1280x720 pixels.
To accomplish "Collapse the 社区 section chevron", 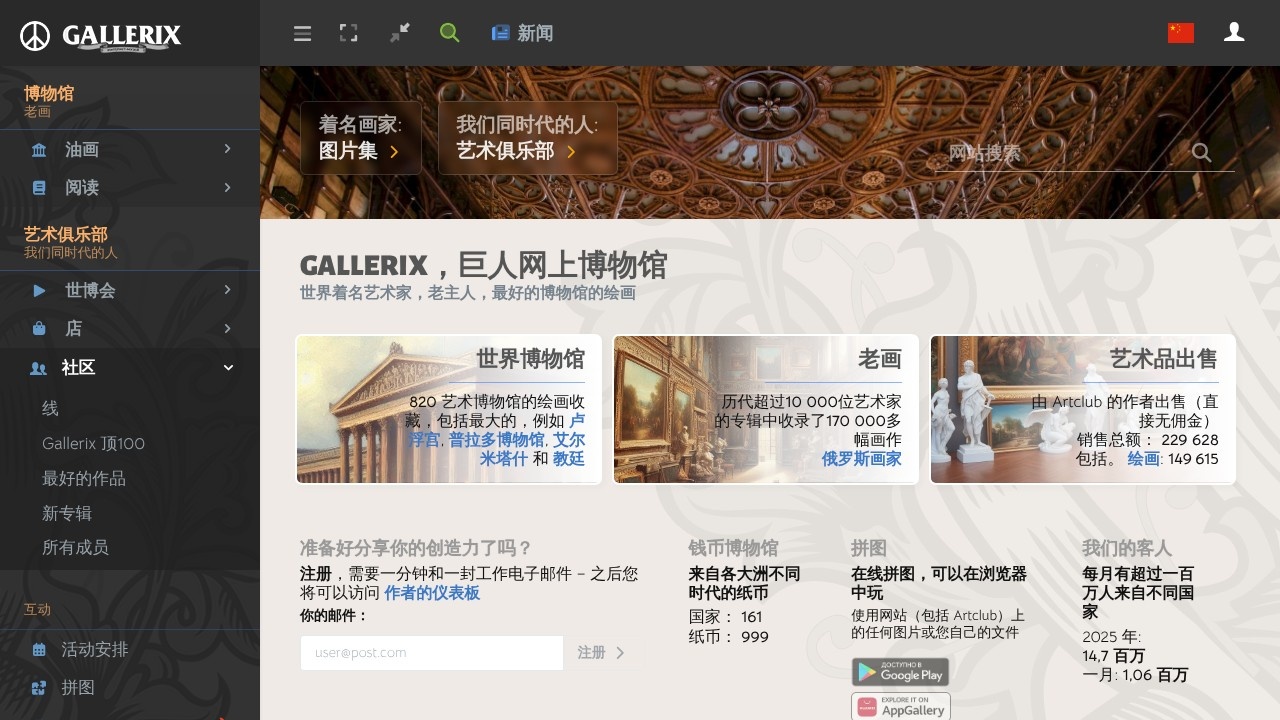I will [227, 367].
